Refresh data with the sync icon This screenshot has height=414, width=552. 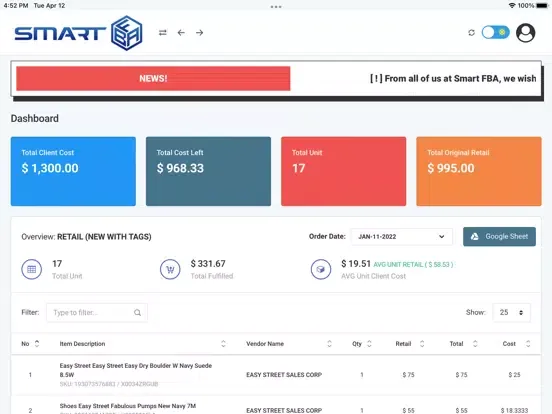[471, 33]
